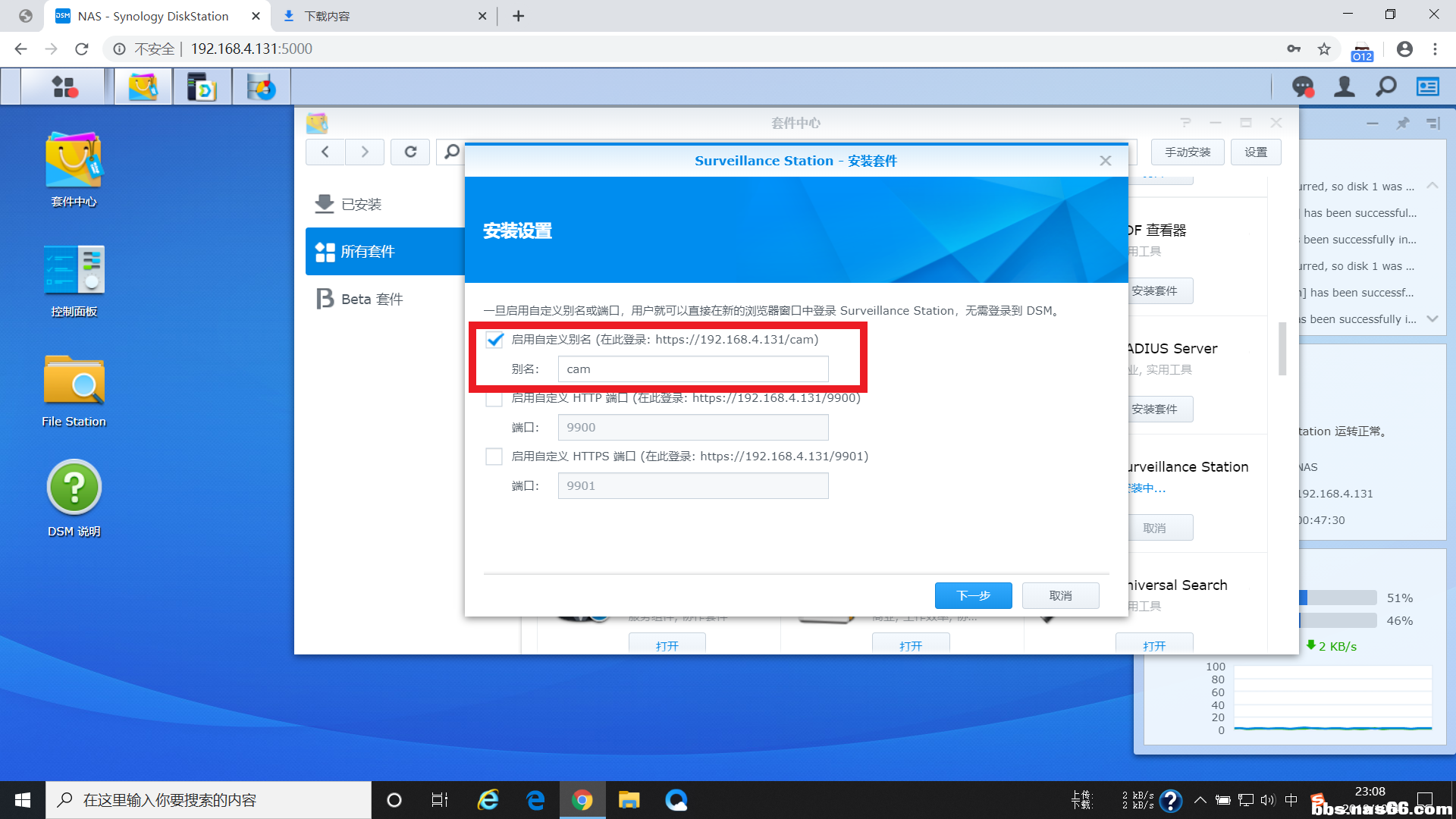
Task: Click the DSM user options icon
Action: (x=1345, y=87)
